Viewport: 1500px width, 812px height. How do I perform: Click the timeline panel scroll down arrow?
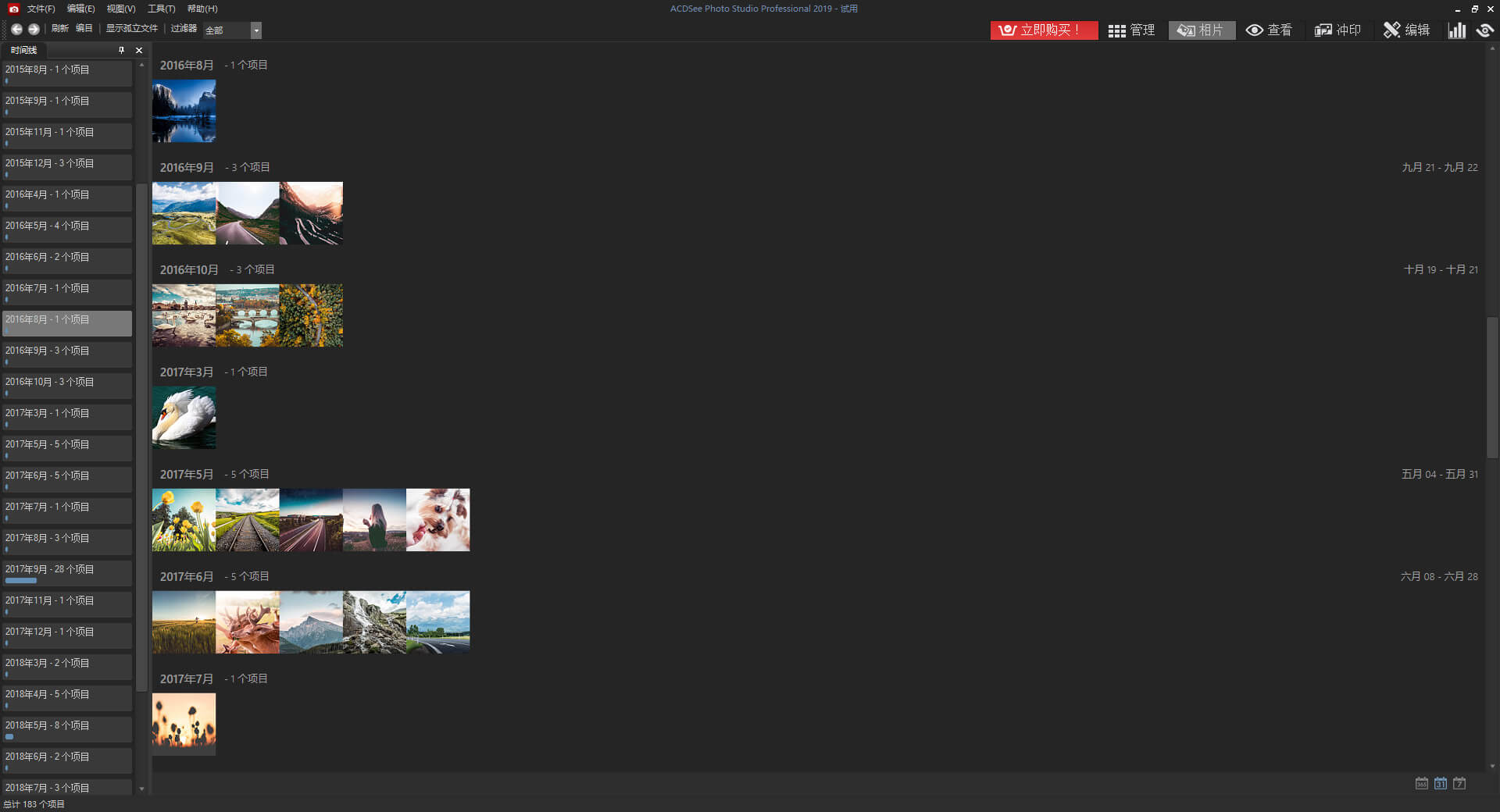pyautogui.click(x=141, y=789)
